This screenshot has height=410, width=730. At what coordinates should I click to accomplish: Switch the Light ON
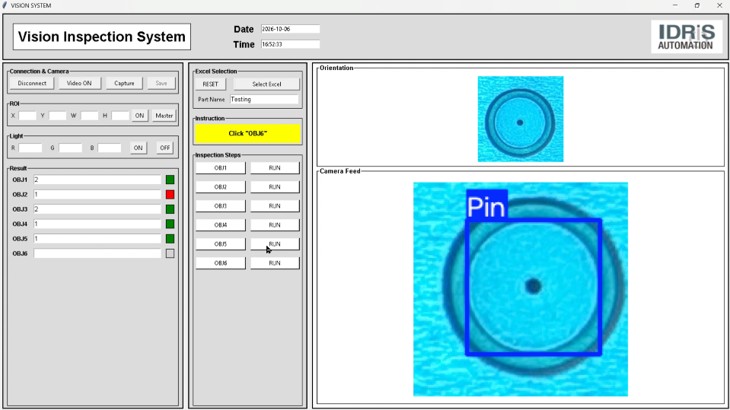(x=138, y=148)
